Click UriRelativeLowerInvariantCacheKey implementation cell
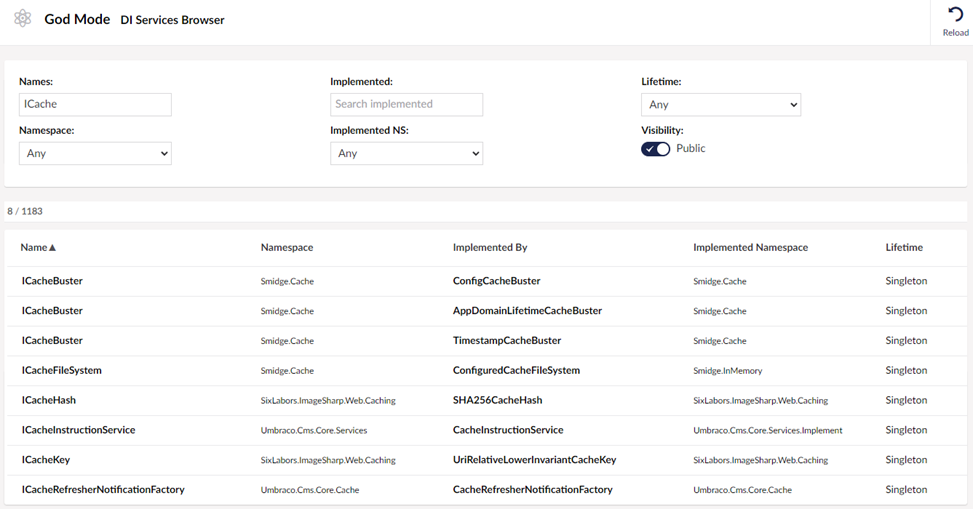Image resolution: width=973 pixels, height=509 pixels. (x=534, y=460)
